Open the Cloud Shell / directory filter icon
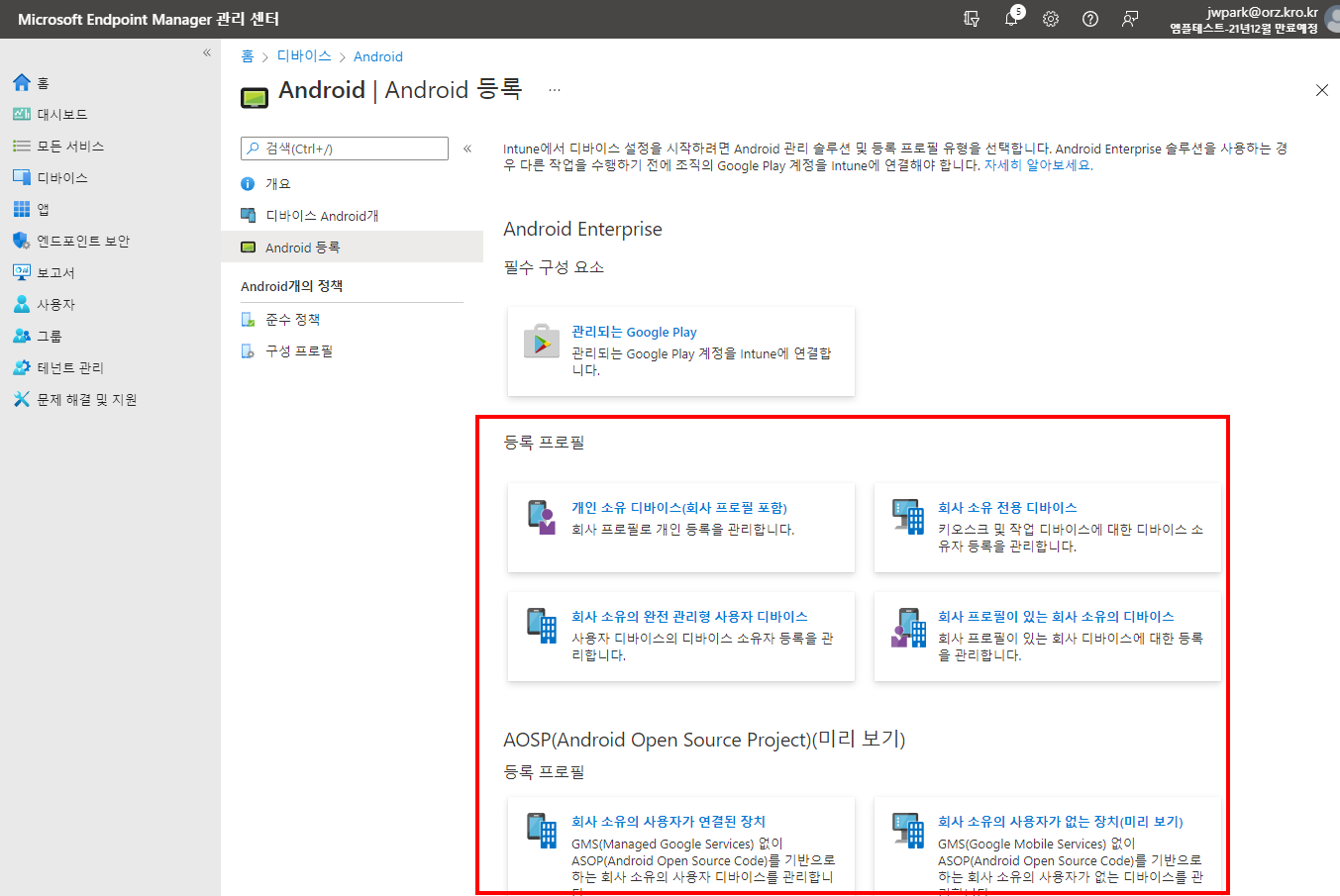Image resolution: width=1340 pixels, height=896 pixels. [972, 19]
